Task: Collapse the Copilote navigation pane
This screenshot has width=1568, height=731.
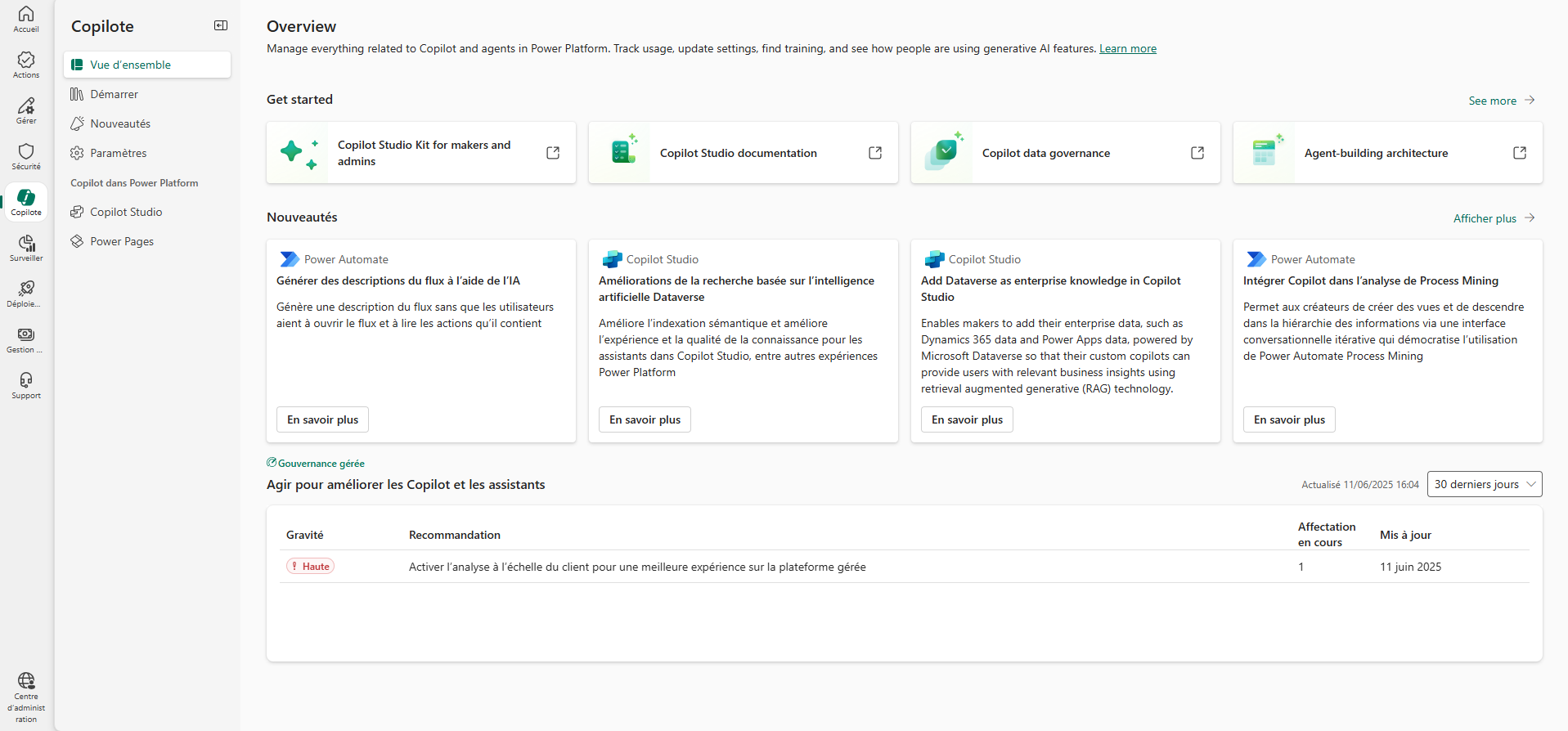Action: point(221,25)
